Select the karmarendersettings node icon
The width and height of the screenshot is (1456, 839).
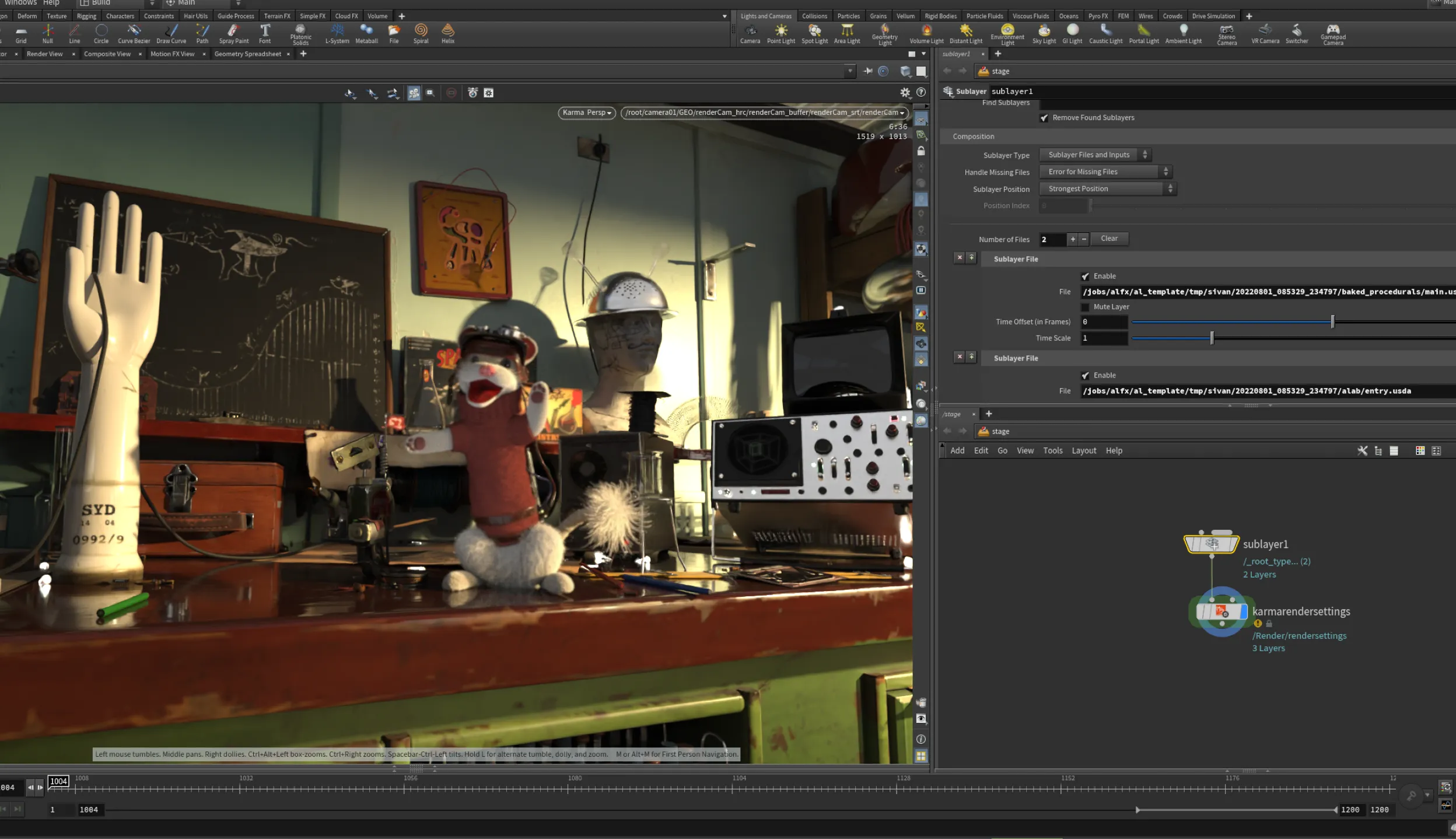tap(1220, 610)
